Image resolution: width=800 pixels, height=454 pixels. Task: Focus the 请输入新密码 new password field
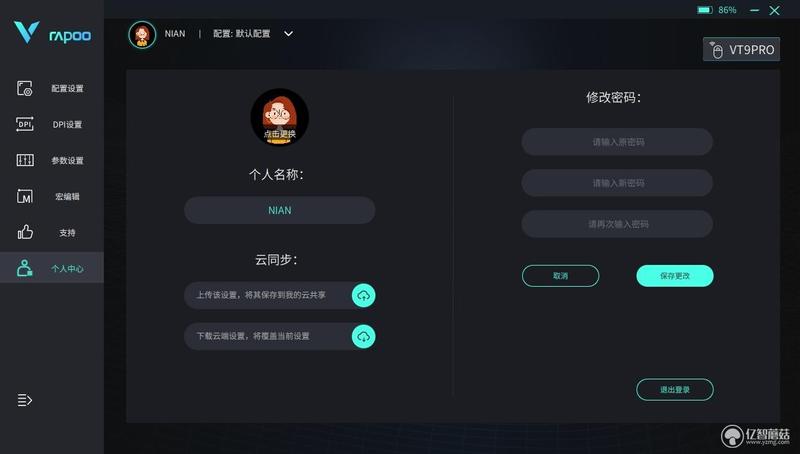coord(617,183)
